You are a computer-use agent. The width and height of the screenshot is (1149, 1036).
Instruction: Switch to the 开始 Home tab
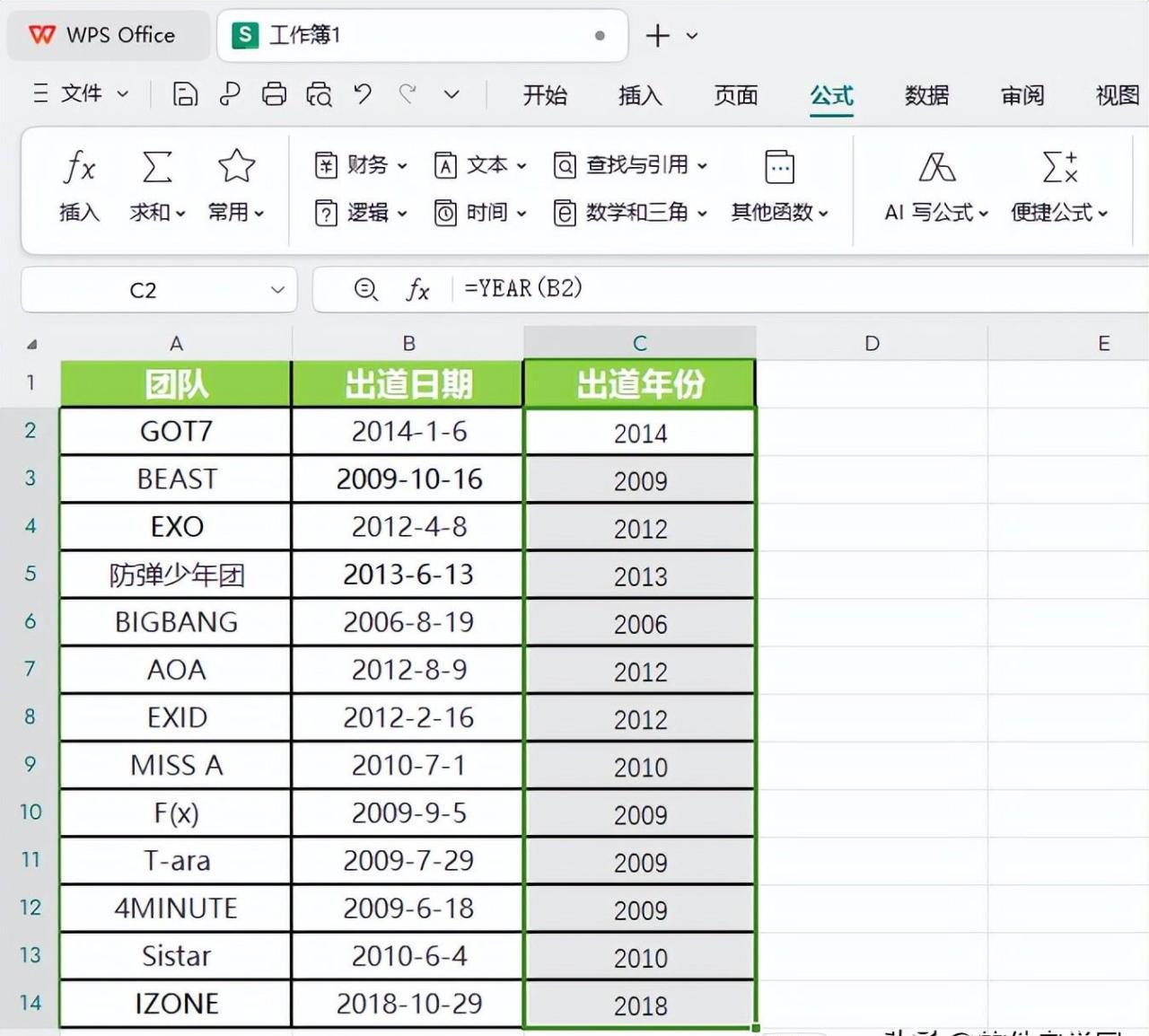(545, 94)
